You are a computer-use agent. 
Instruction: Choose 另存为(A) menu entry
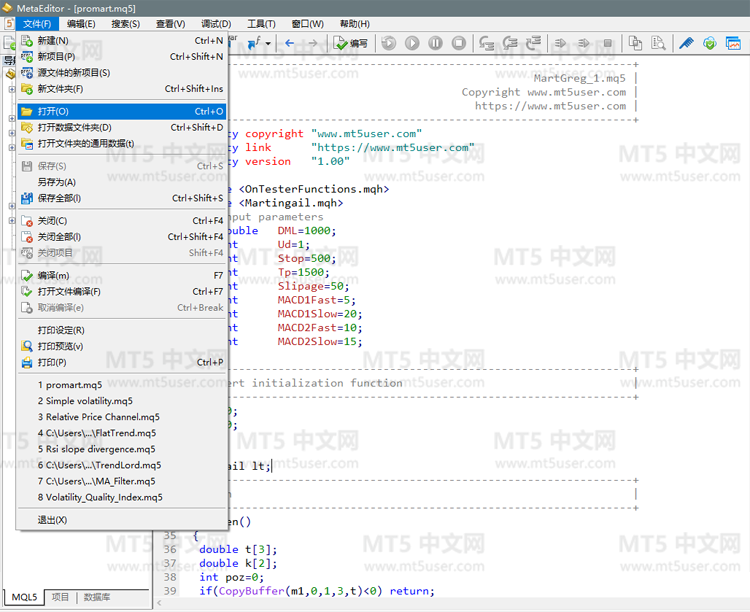pyautogui.click(x=122, y=182)
